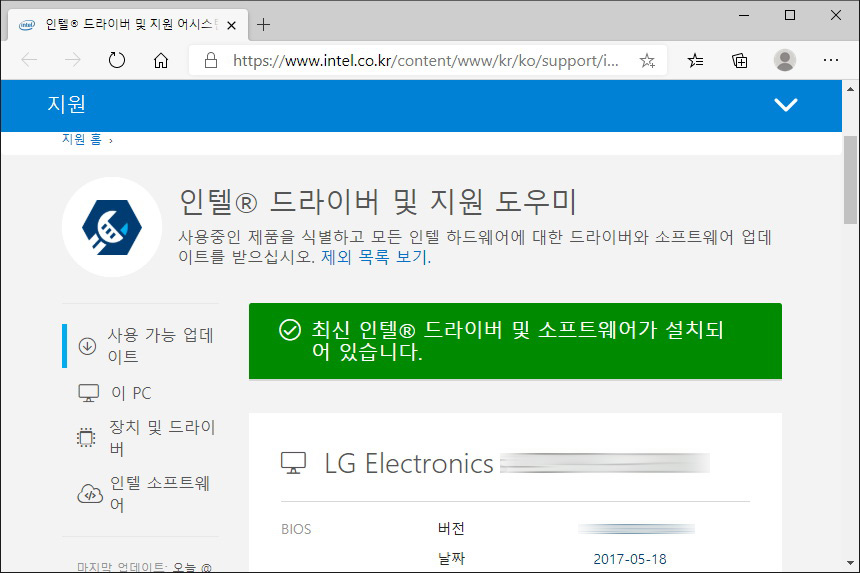
Task: Click the browser back arrow
Action: tap(29, 60)
